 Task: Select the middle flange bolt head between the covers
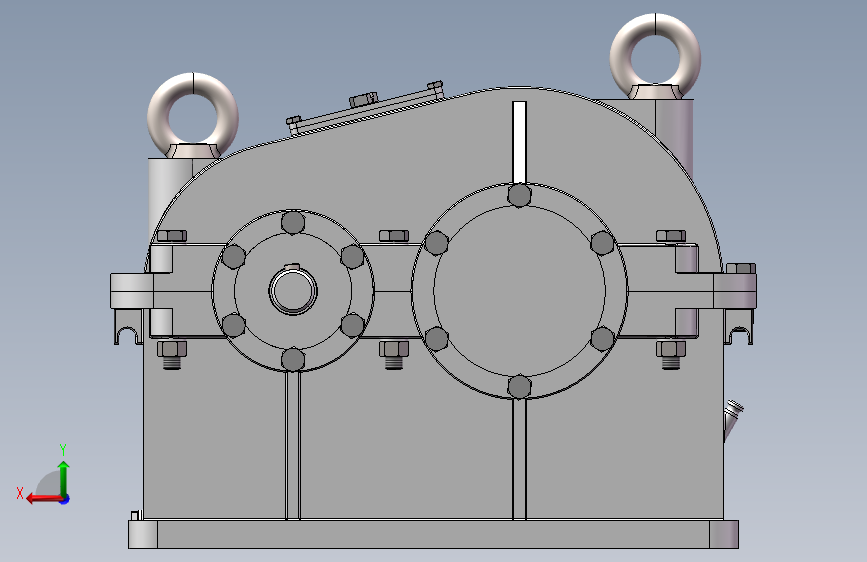(394, 236)
